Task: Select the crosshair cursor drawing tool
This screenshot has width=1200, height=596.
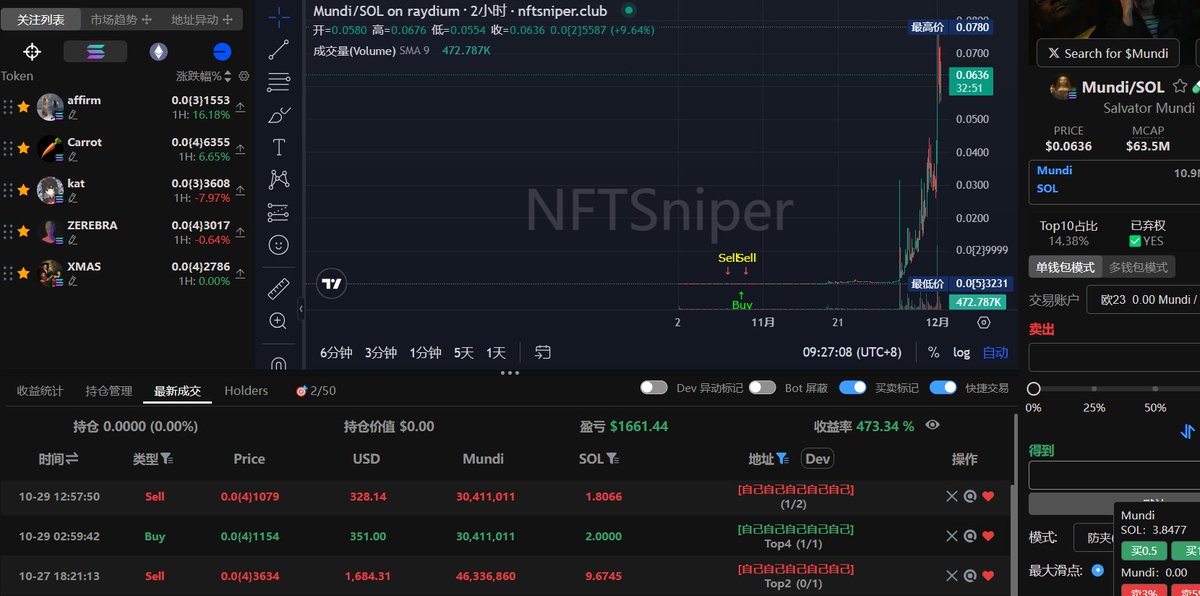Action: click(x=279, y=16)
